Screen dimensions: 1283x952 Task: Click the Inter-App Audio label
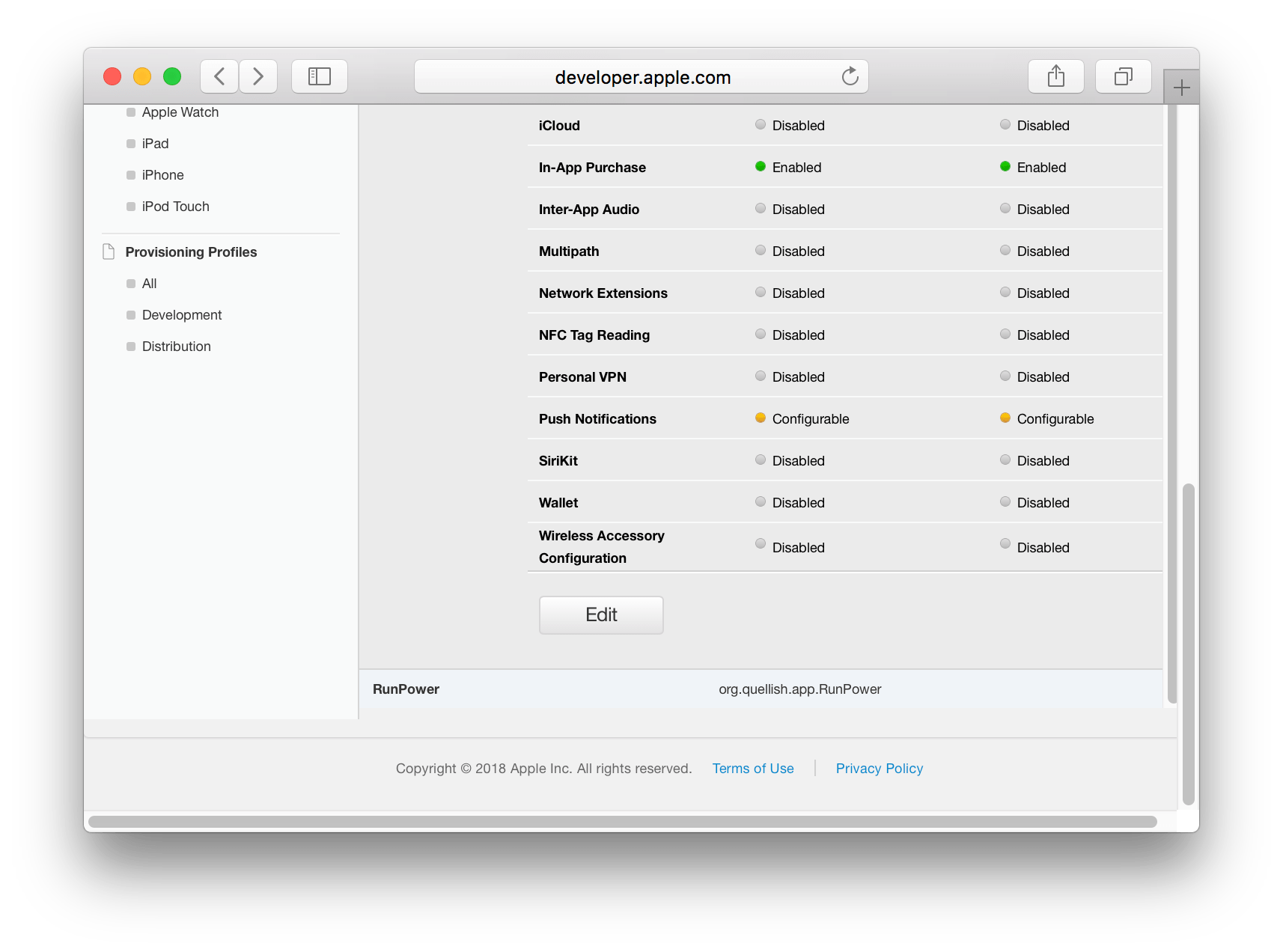589,210
